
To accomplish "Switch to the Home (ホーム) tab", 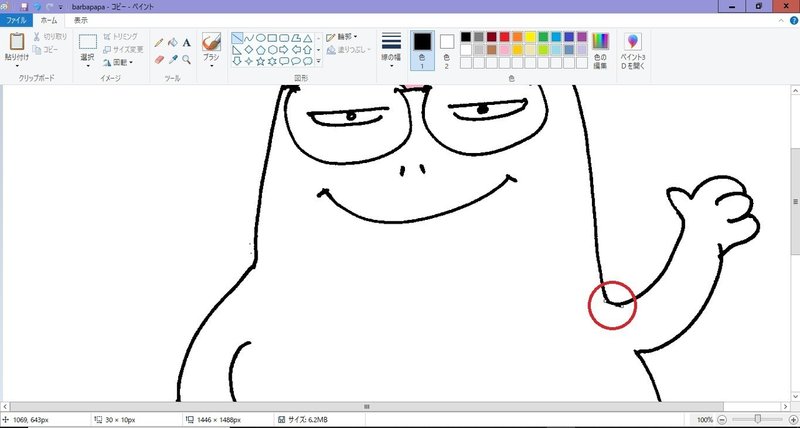I will click(49, 20).
